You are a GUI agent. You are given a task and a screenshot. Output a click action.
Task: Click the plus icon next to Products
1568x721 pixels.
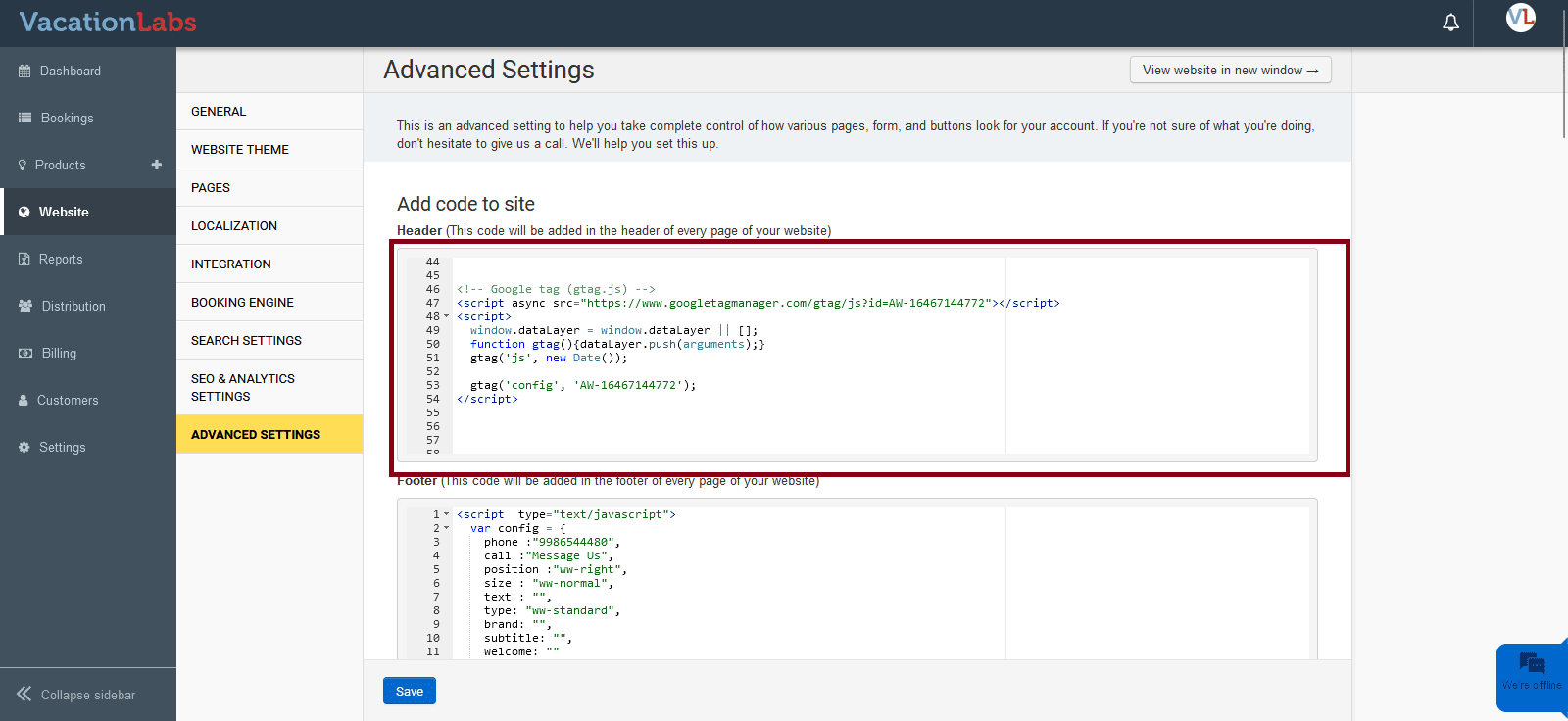coord(157,165)
